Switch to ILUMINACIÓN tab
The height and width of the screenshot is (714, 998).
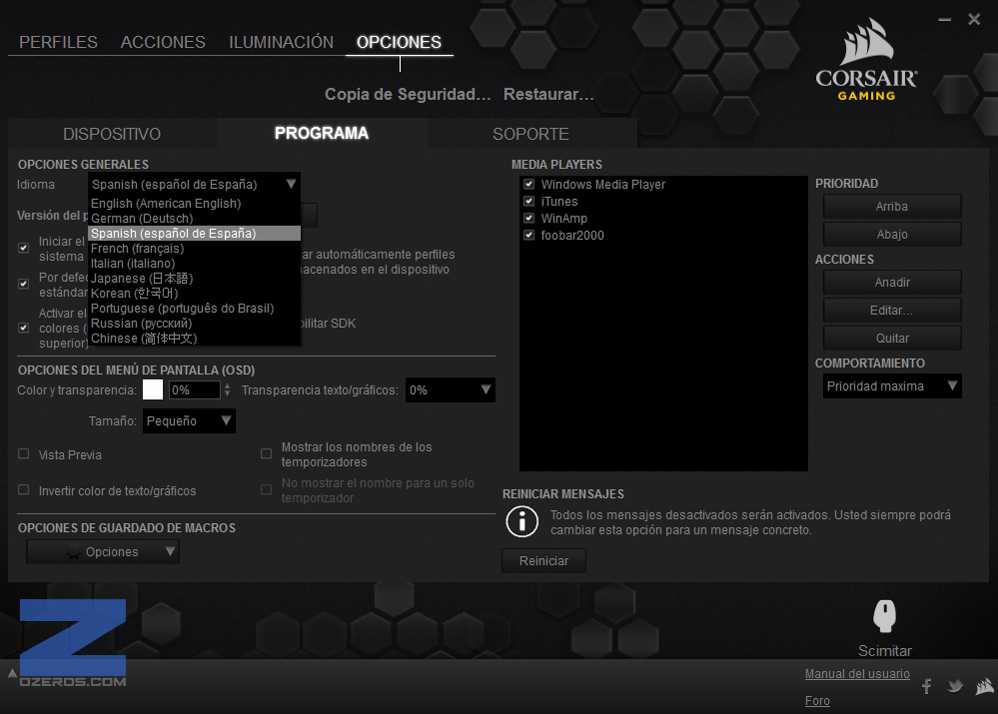click(281, 42)
